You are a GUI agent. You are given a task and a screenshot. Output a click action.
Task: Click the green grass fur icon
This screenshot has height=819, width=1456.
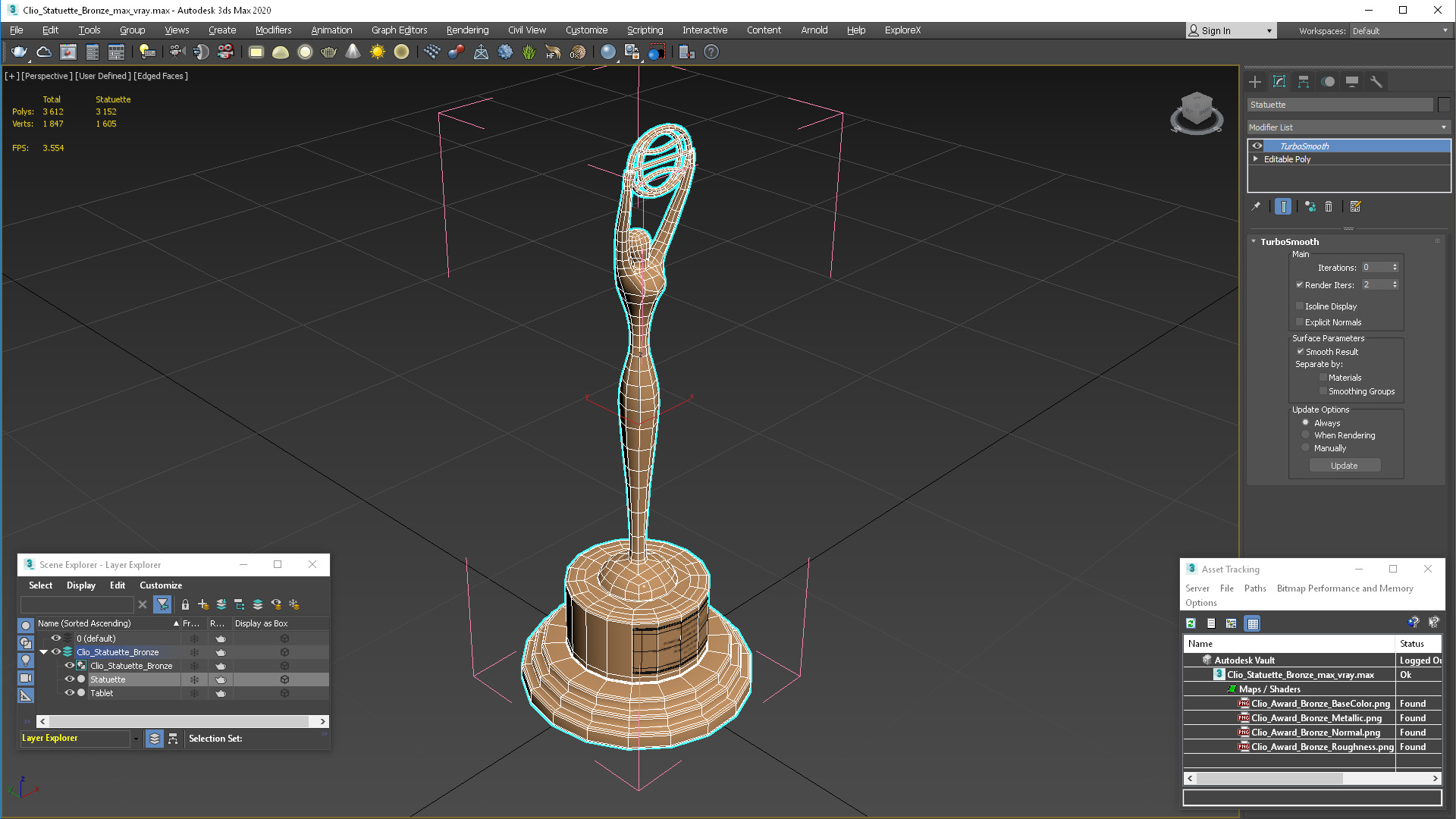(529, 52)
